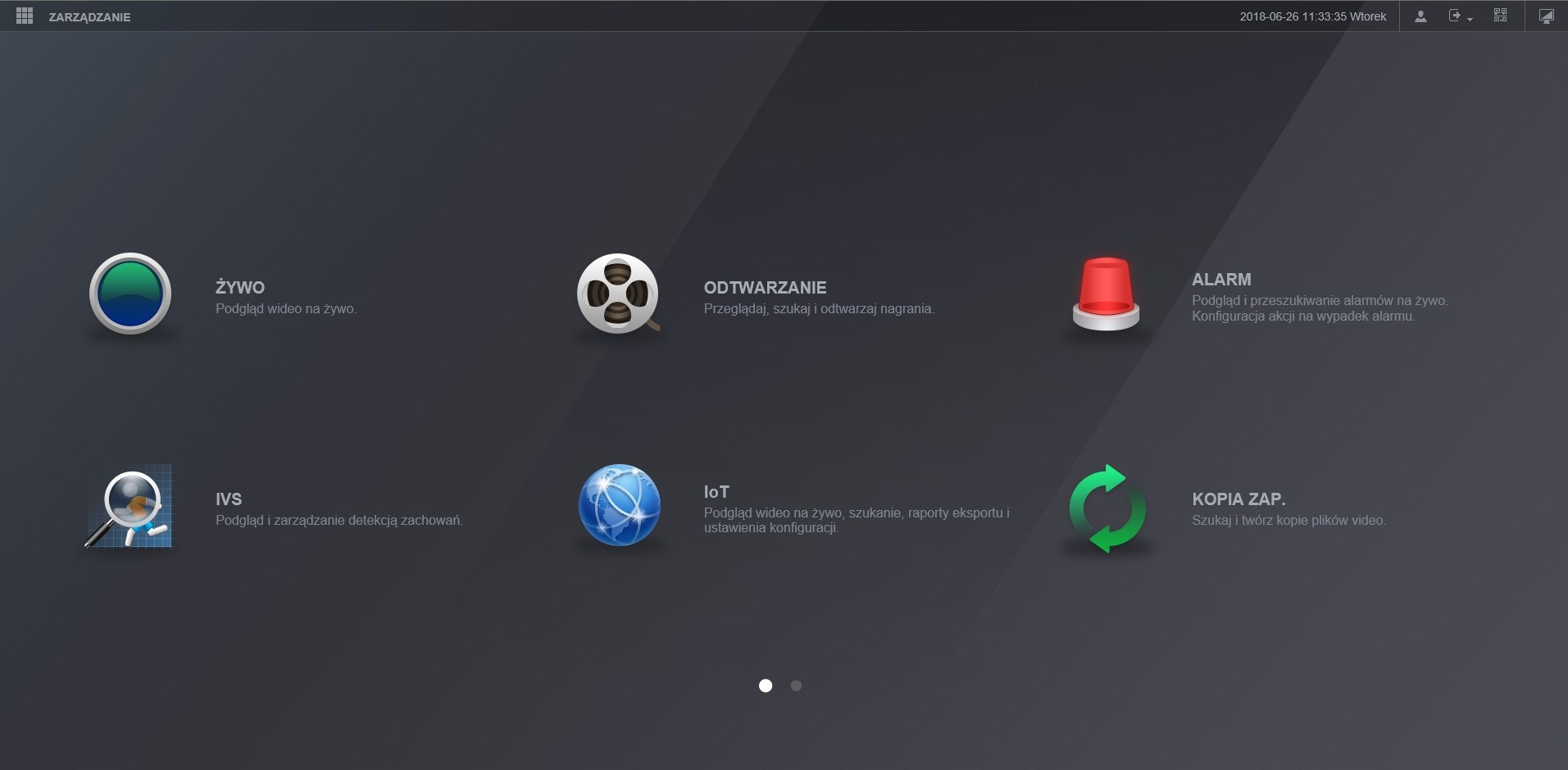Open the ALARM module via red siren icon
Image resolution: width=1568 pixels, height=770 pixels.
(x=1105, y=294)
